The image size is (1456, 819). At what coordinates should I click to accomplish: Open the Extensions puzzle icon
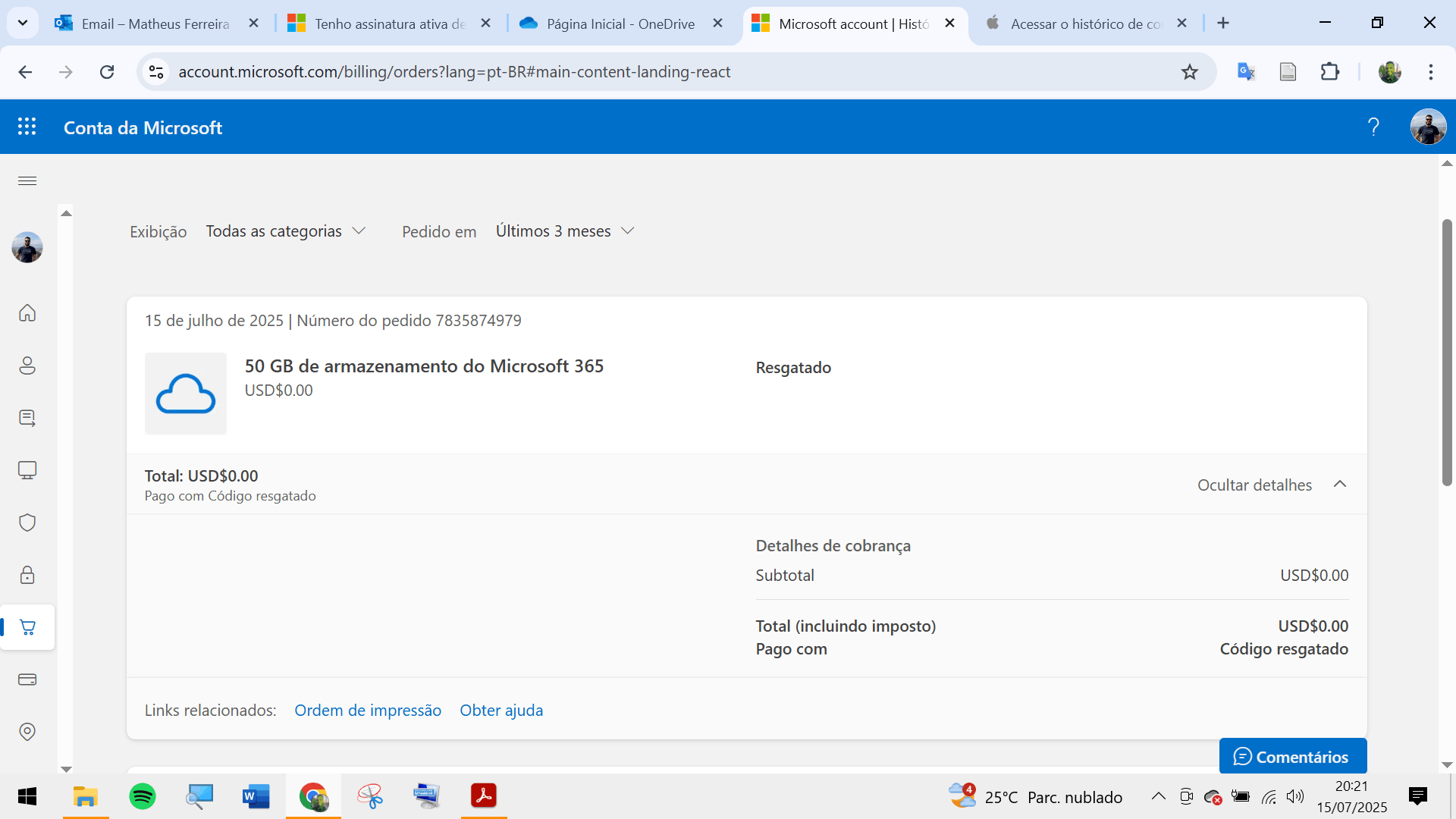point(1330,72)
